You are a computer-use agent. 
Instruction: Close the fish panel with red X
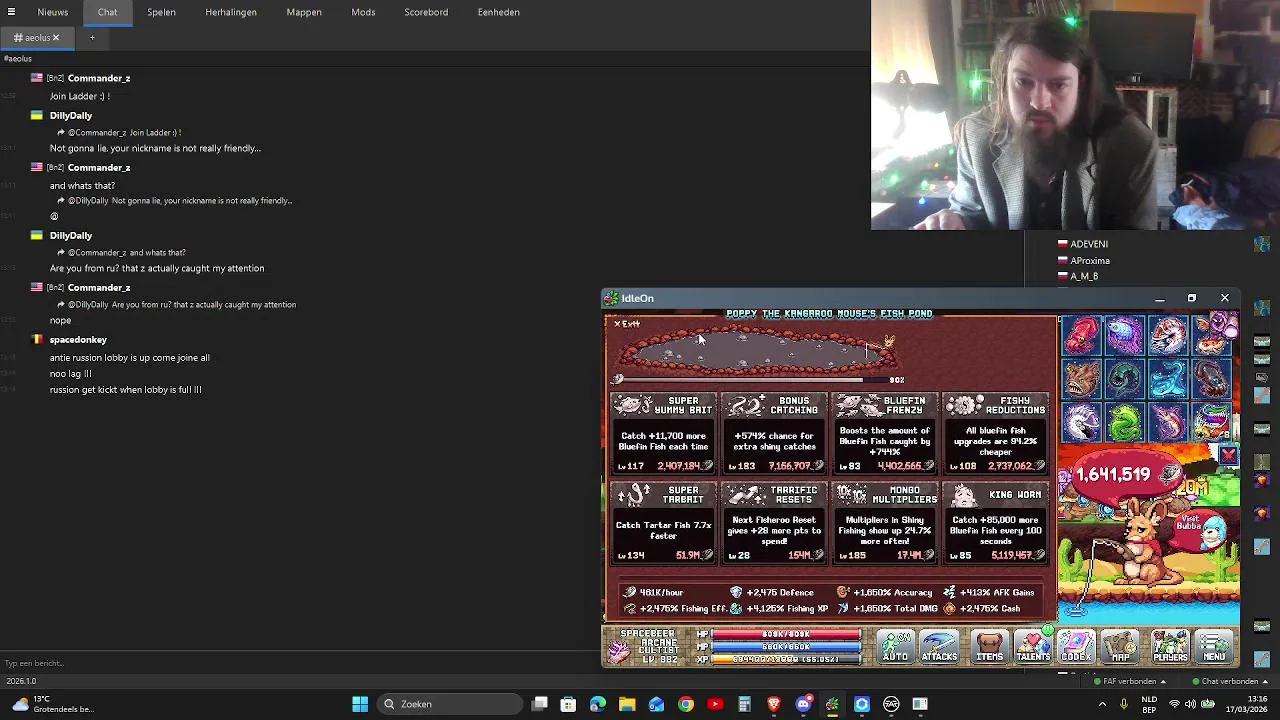1228,456
